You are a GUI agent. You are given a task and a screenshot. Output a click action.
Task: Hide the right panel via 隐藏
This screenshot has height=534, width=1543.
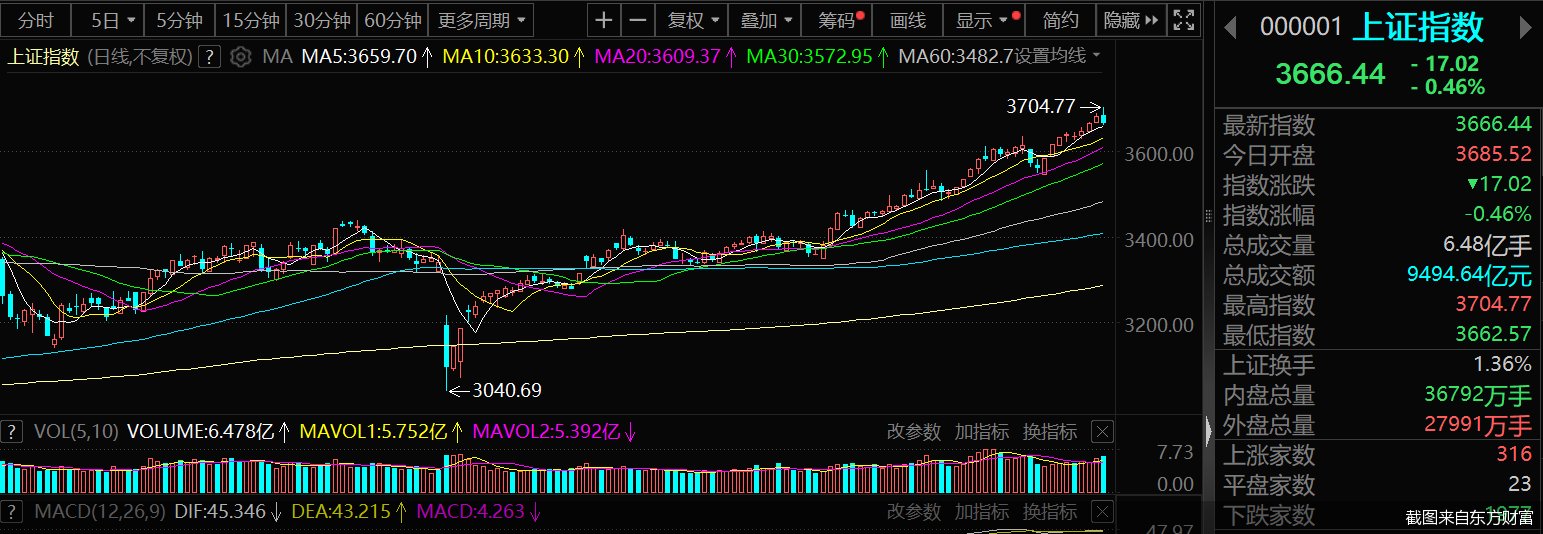click(1132, 20)
